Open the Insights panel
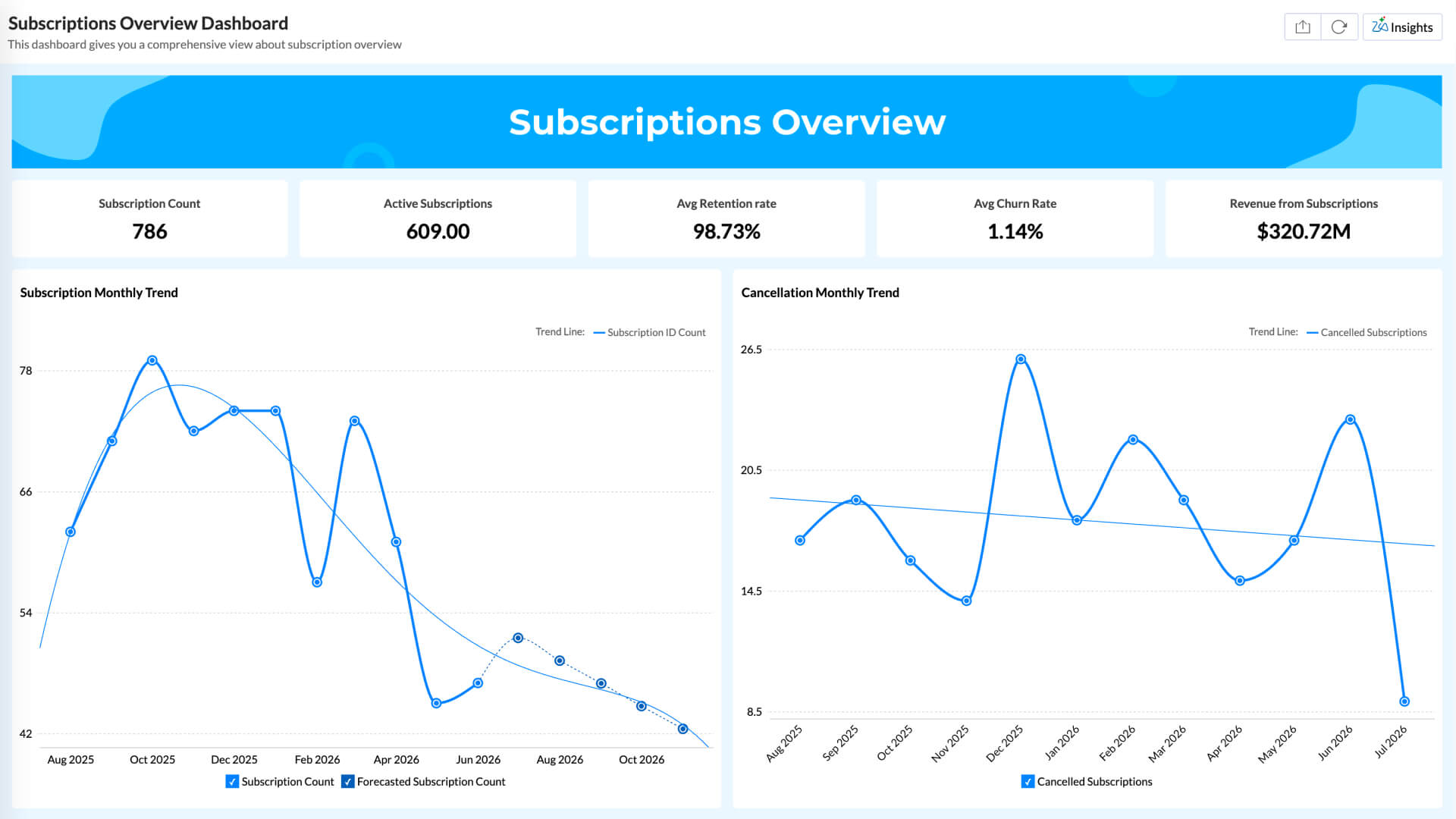1456x819 pixels. (x=1402, y=27)
